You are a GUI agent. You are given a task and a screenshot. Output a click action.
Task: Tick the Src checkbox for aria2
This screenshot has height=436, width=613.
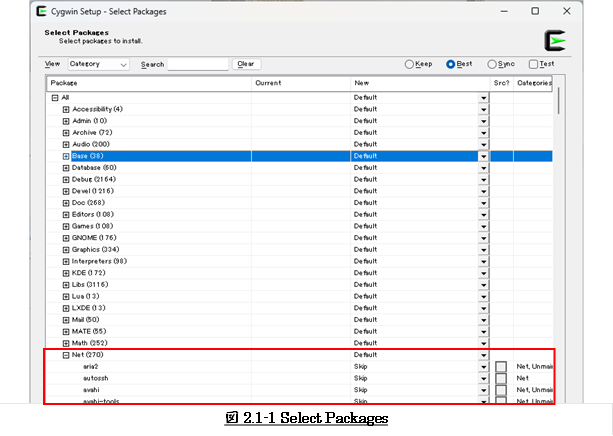coord(501,366)
